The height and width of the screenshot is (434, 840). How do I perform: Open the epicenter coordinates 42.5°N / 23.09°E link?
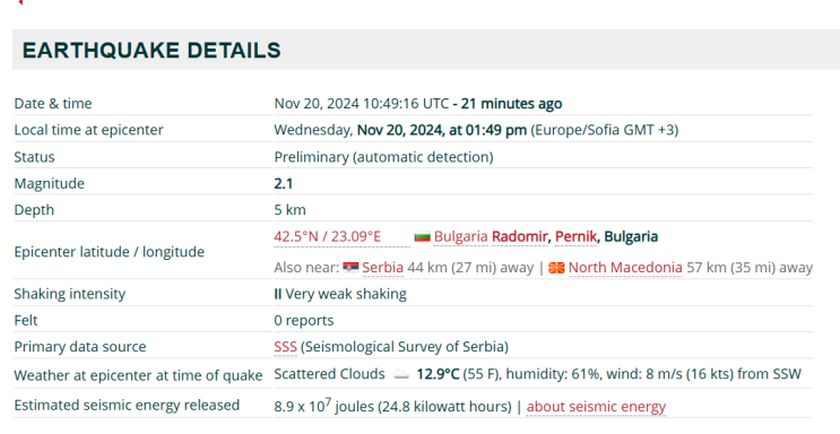pos(327,237)
